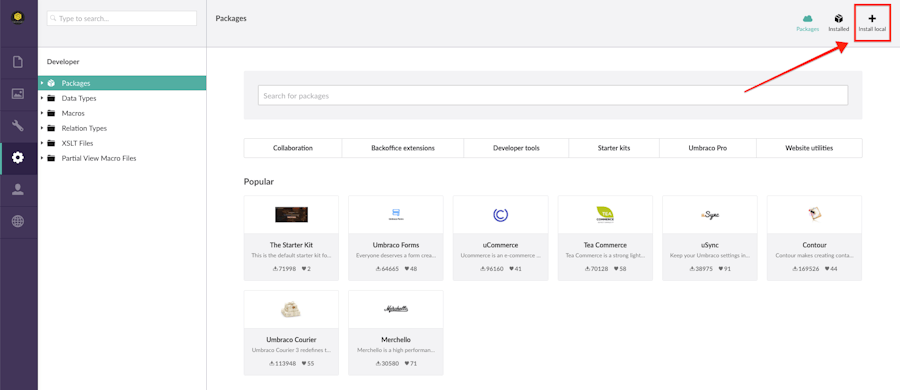Image resolution: width=900 pixels, height=390 pixels.
Task: Click the Contour logo thumbnail
Action: (x=814, y=215)
